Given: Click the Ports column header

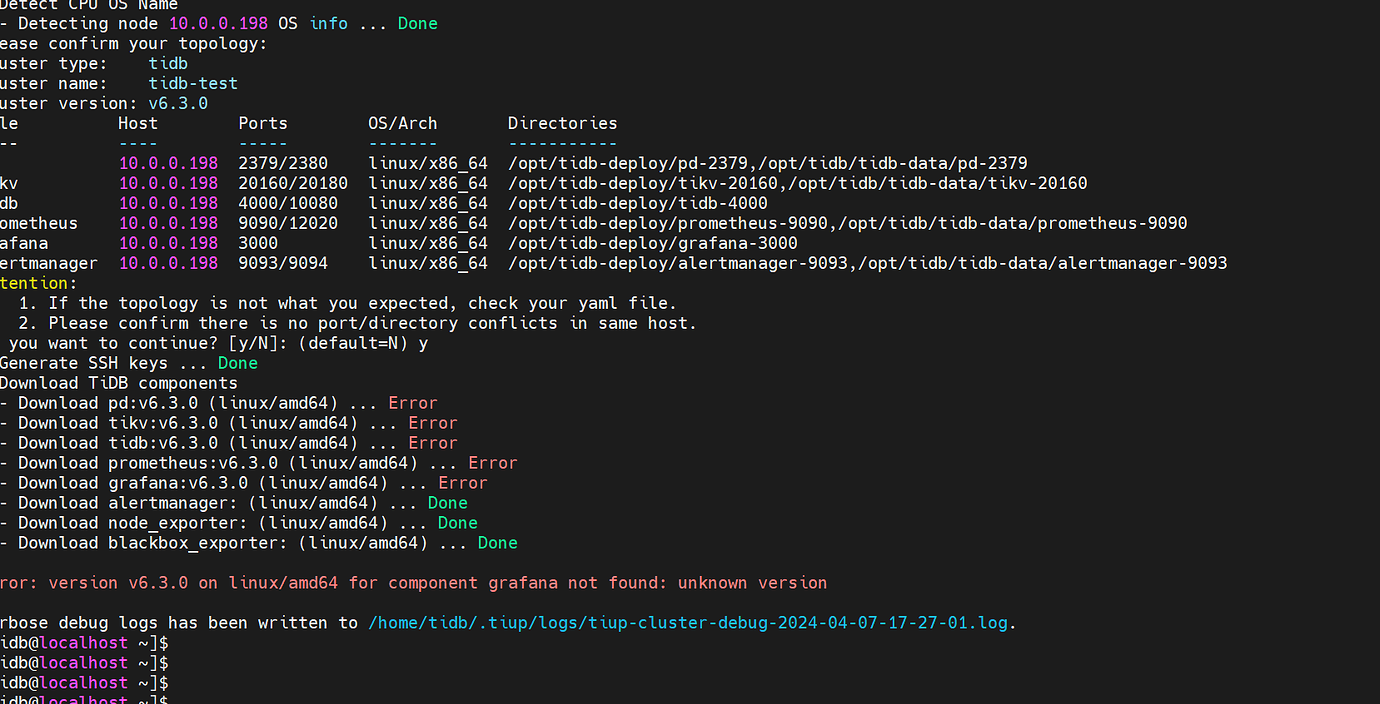Looking at the screenshot, I should click(x=263, y=124).
